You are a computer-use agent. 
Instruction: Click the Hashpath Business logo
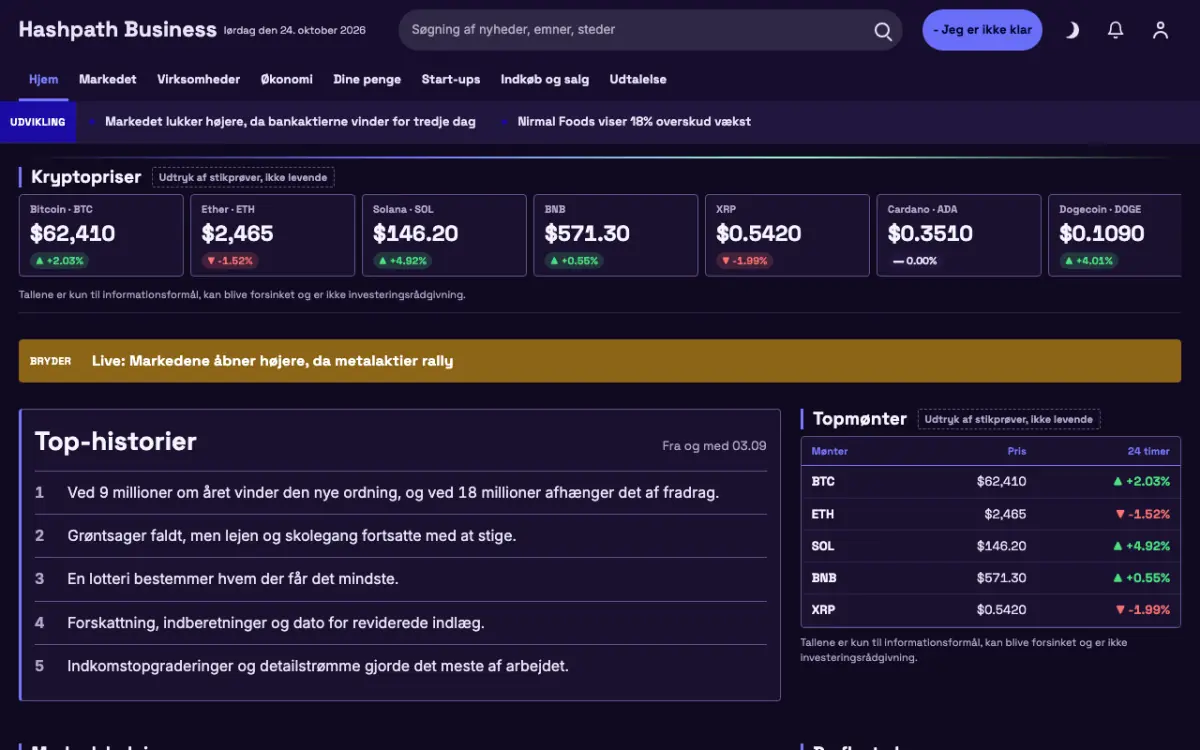[x=118, y=29]
